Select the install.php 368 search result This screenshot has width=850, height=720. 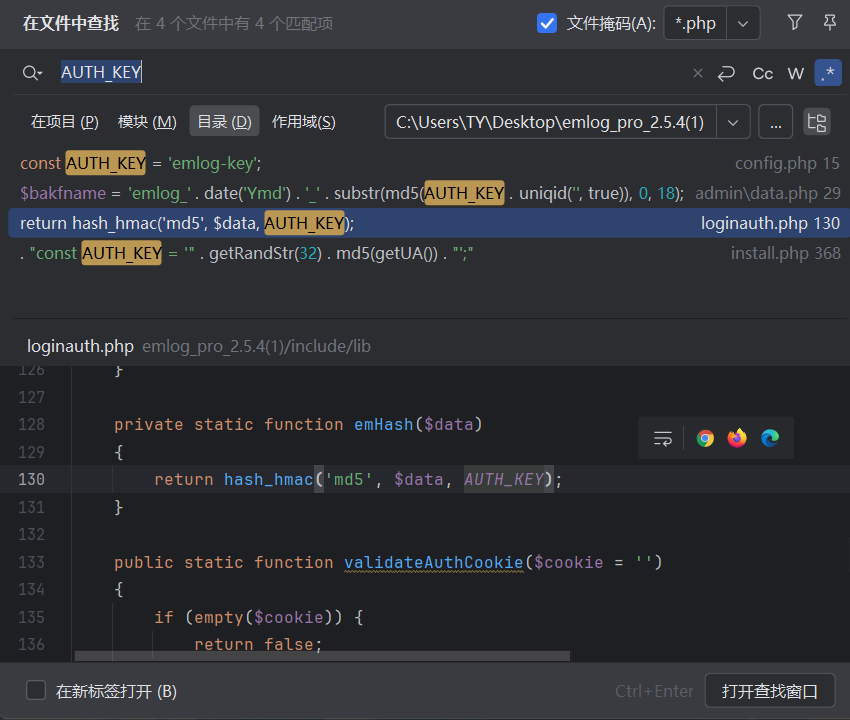click(428, 253)
